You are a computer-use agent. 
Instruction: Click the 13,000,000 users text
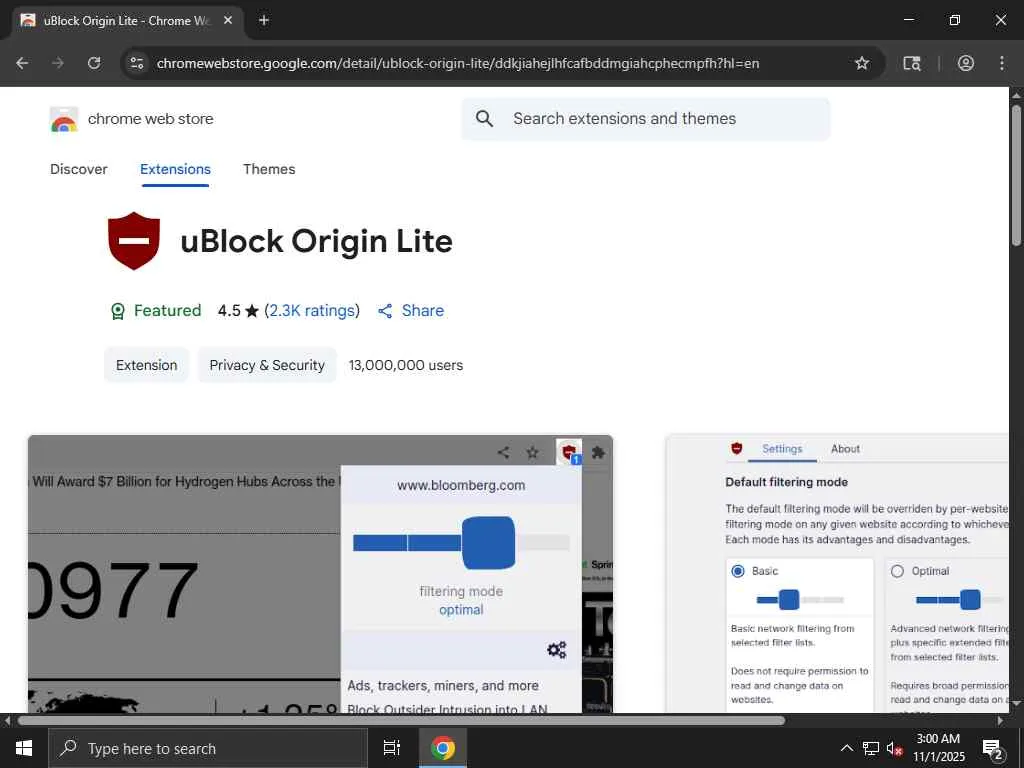[406, 365]
